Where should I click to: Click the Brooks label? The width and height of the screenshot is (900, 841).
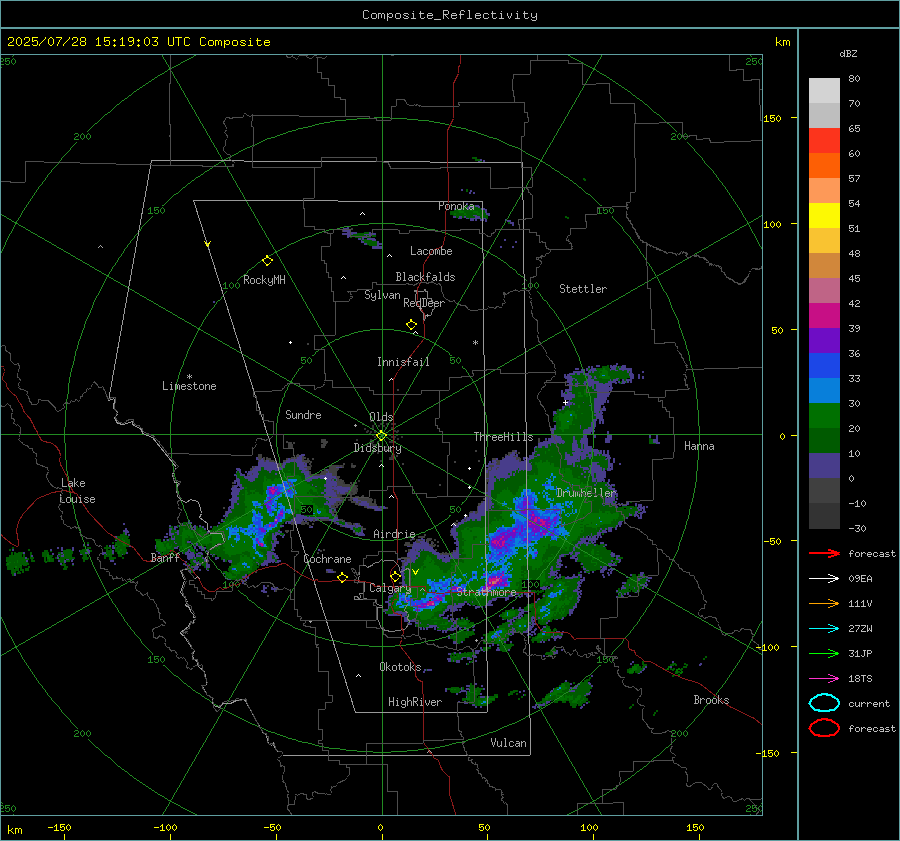click(x=711, y=700)
